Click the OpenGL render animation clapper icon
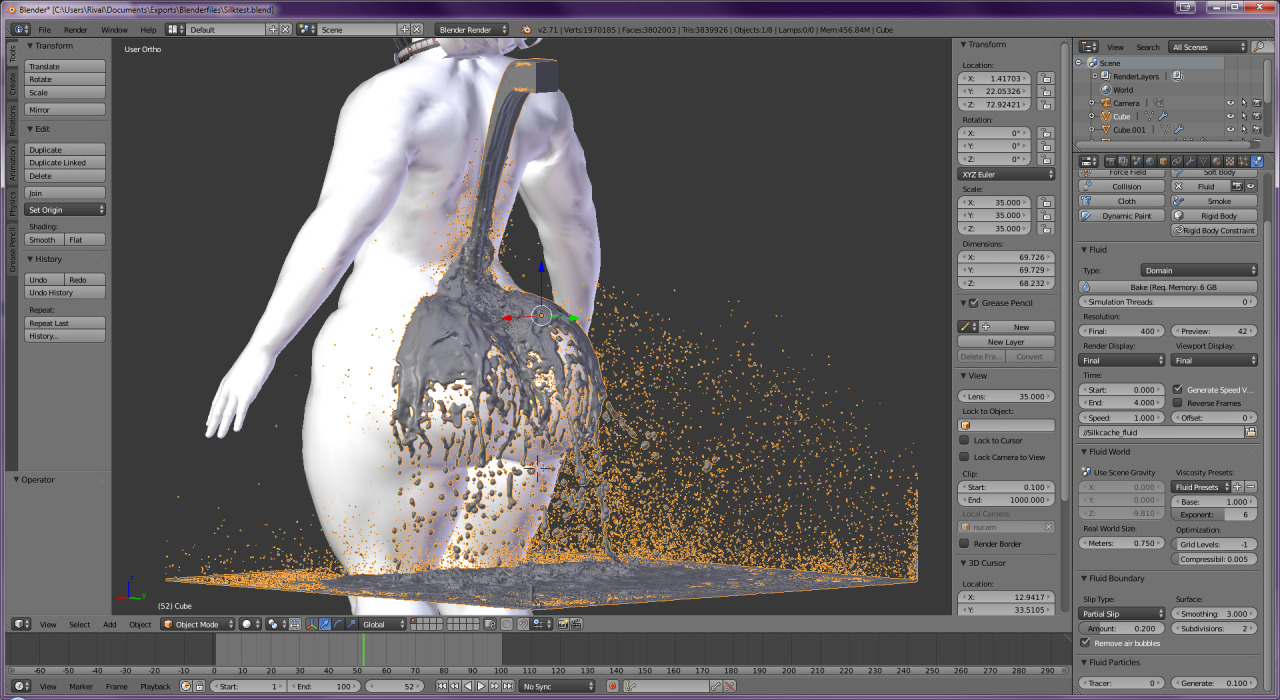Screen dimensions: 1280x700 coord(576,624)
